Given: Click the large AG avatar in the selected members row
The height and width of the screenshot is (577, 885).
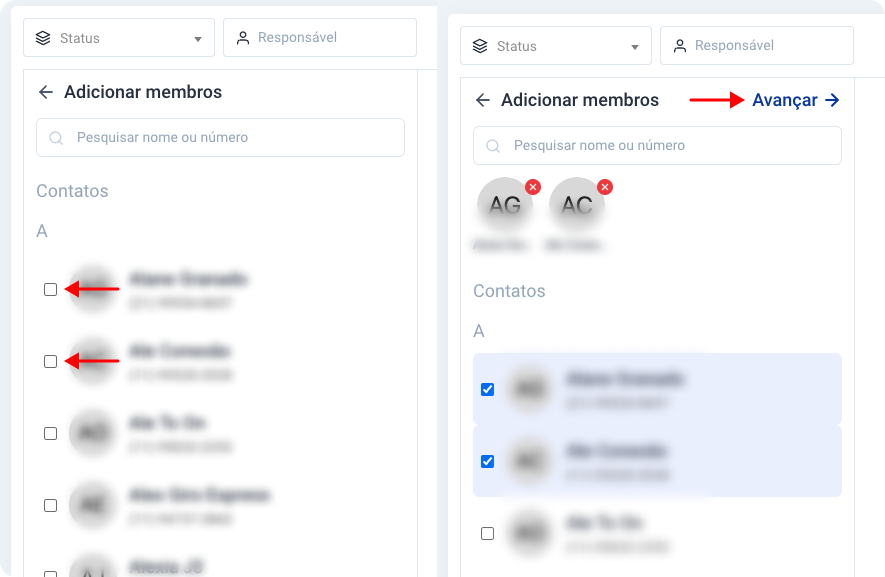Looking at the screenshot, I should pyautogui.click(x=505, y=205).
